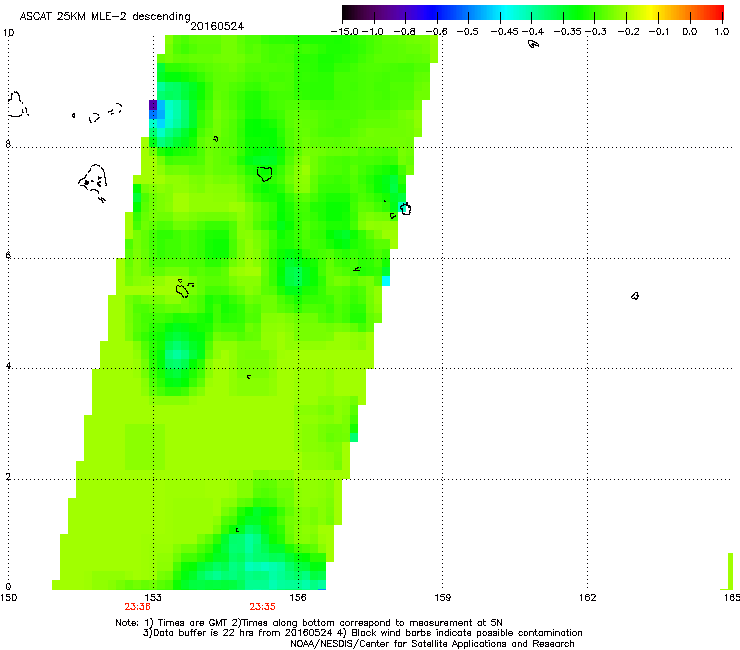Select the -0.8 color scale label

(405, 32)
